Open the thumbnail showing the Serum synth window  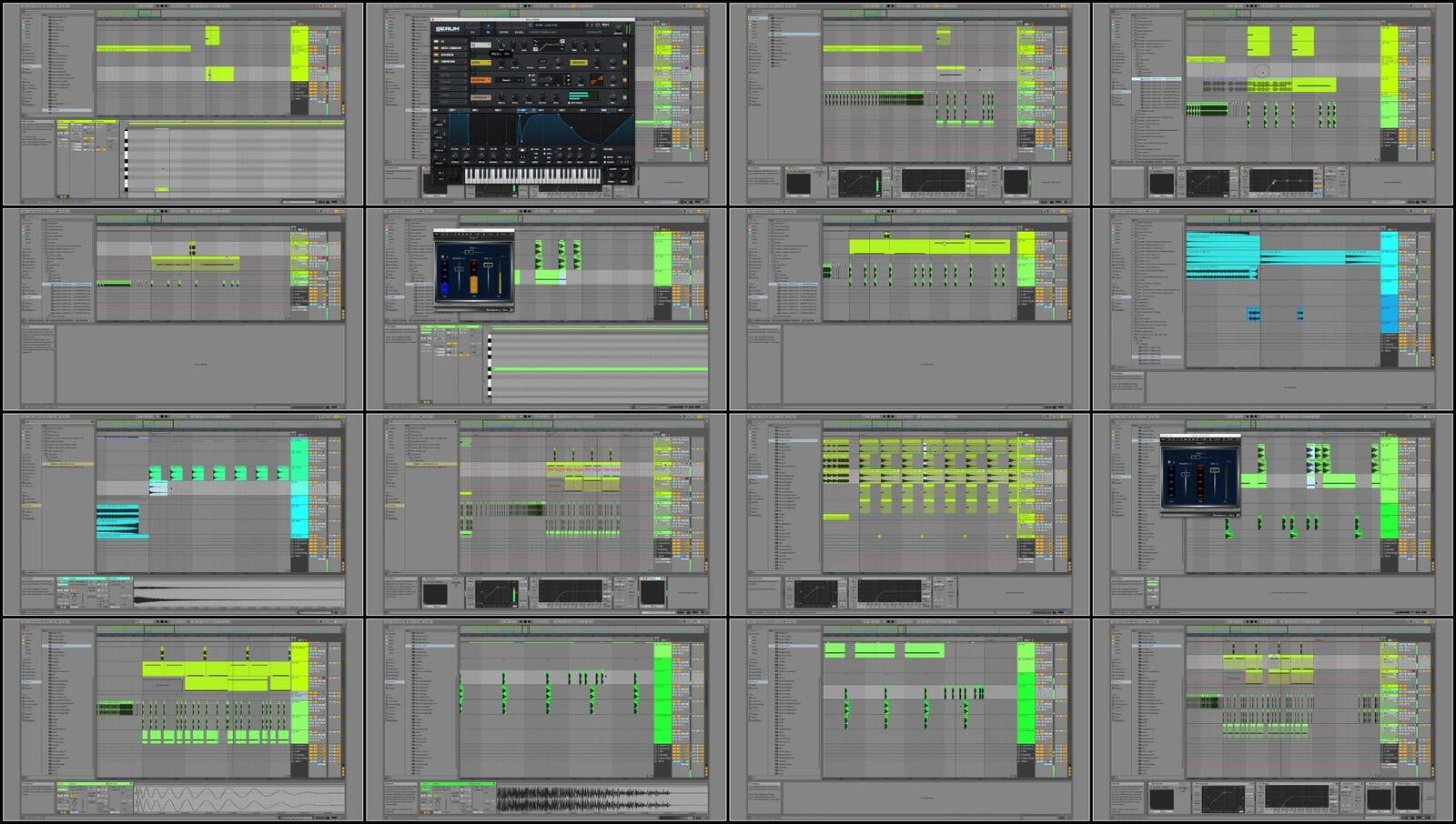click(546, 104)
